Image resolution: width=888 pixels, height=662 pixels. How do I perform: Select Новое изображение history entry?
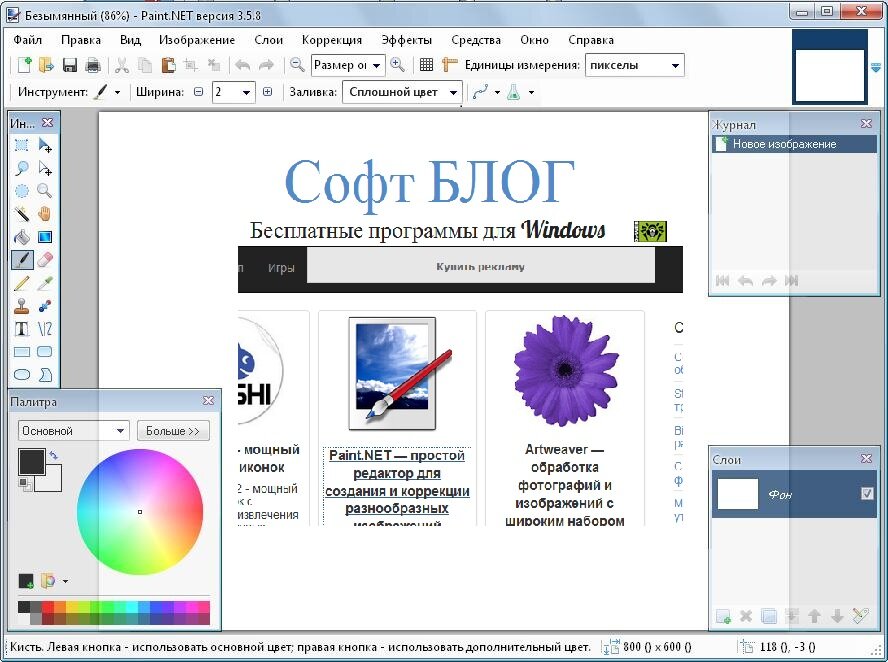(x=794, y=144)
